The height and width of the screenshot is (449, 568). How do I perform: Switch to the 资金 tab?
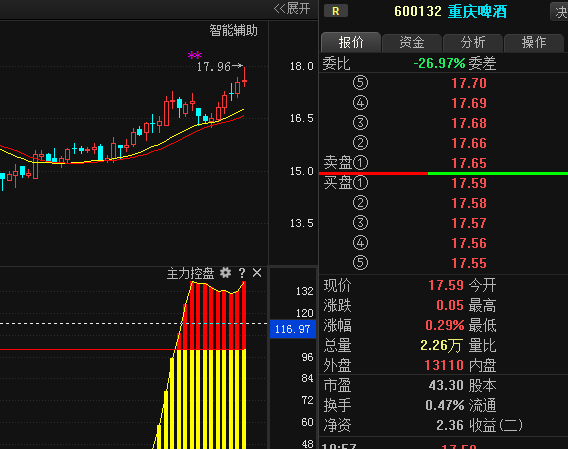tap(412, 42)
